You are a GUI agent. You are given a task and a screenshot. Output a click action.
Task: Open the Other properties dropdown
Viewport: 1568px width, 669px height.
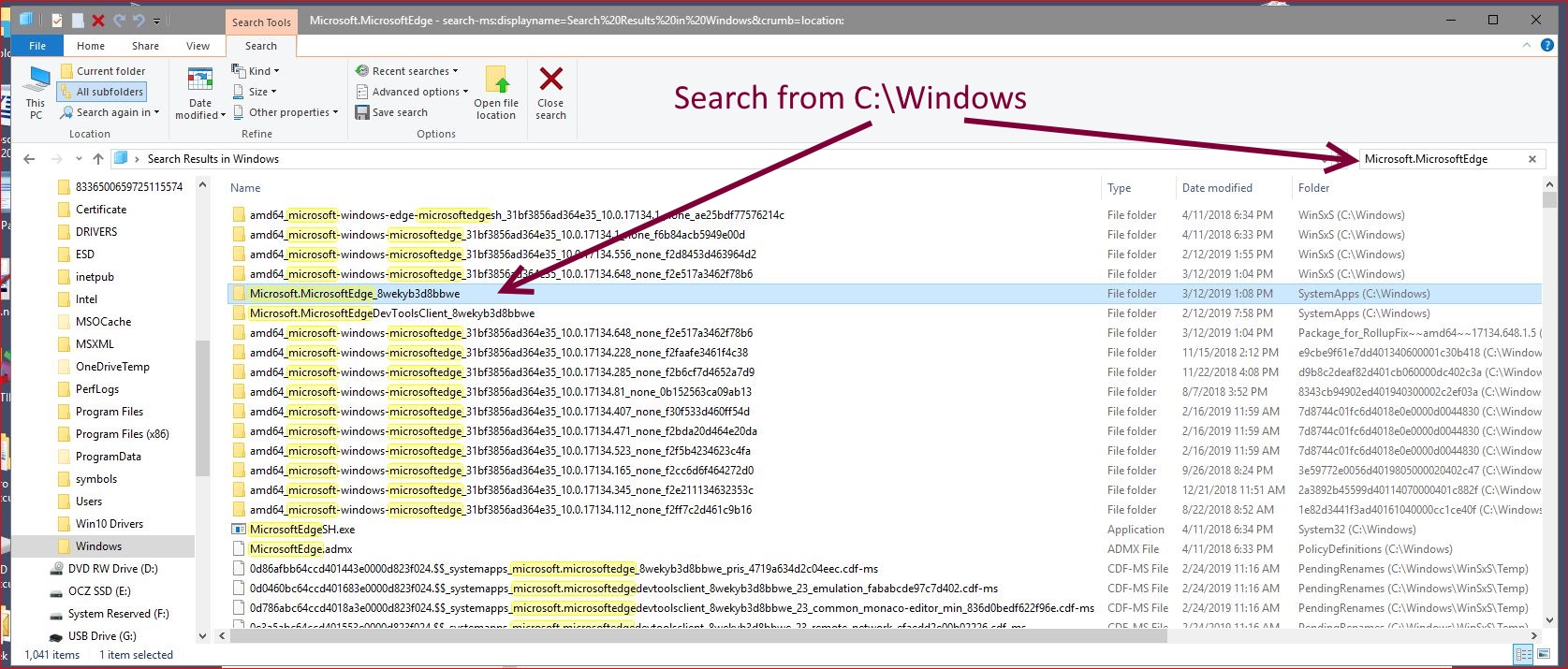[x=286, y=112]
